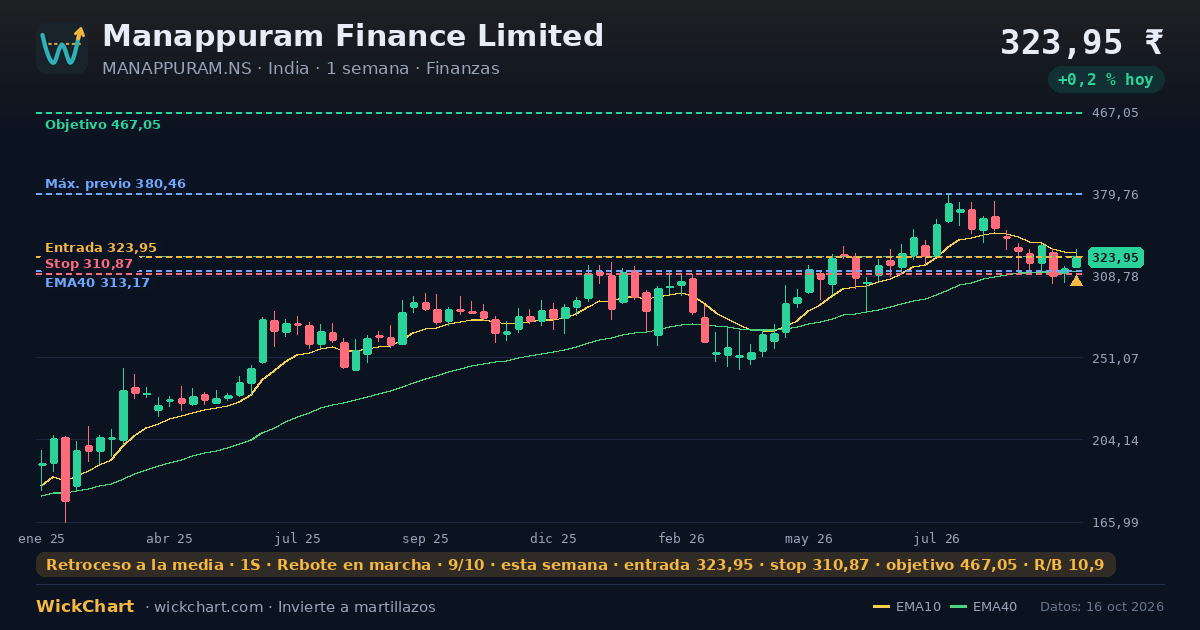Click the Máx. previo 380,46 label
Image resolution: width=1200 pixels, height=630 pixels.
(115, 184)
